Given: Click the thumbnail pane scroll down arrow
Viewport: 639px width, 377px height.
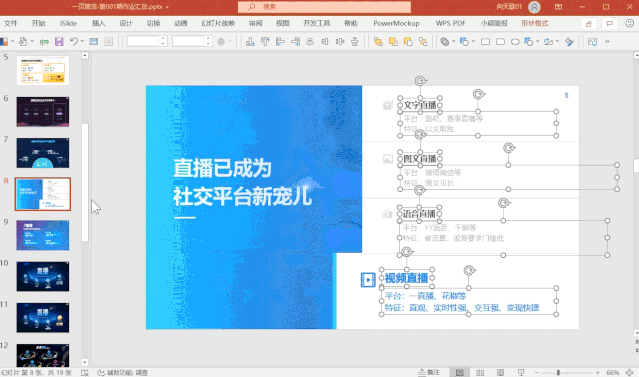Looking at the screenshot, I should [x=85, y=362].
